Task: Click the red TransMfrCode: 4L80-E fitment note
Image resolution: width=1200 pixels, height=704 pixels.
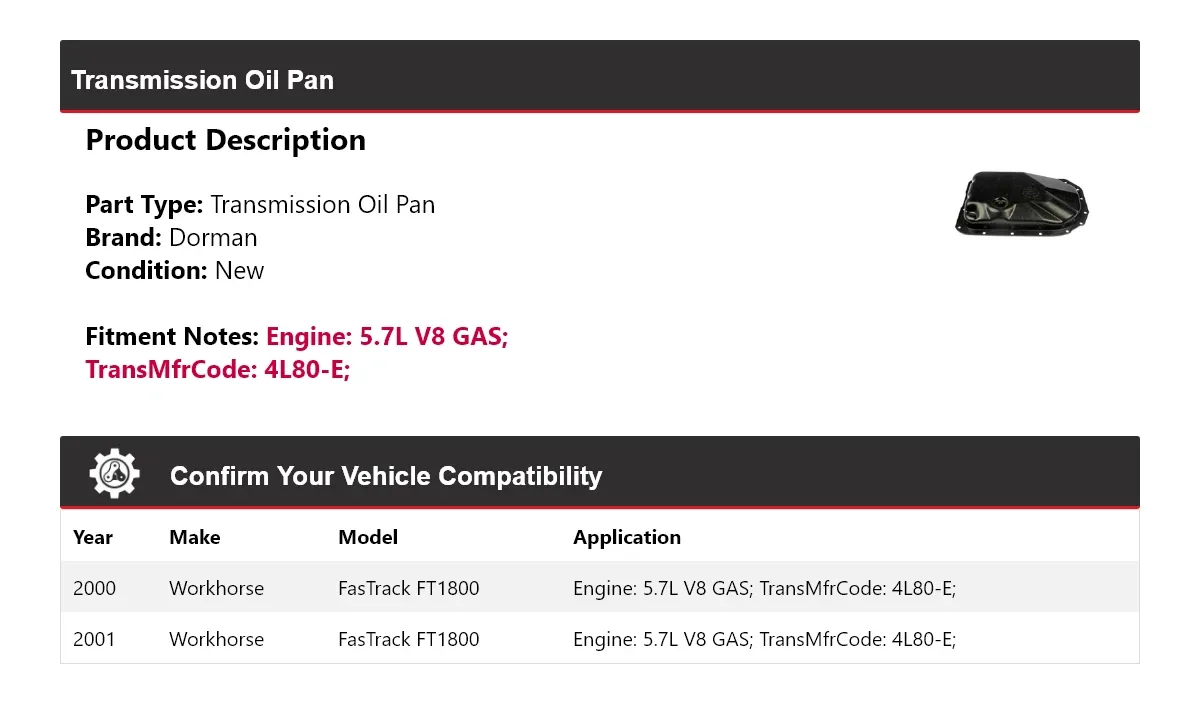Action: 218,370
